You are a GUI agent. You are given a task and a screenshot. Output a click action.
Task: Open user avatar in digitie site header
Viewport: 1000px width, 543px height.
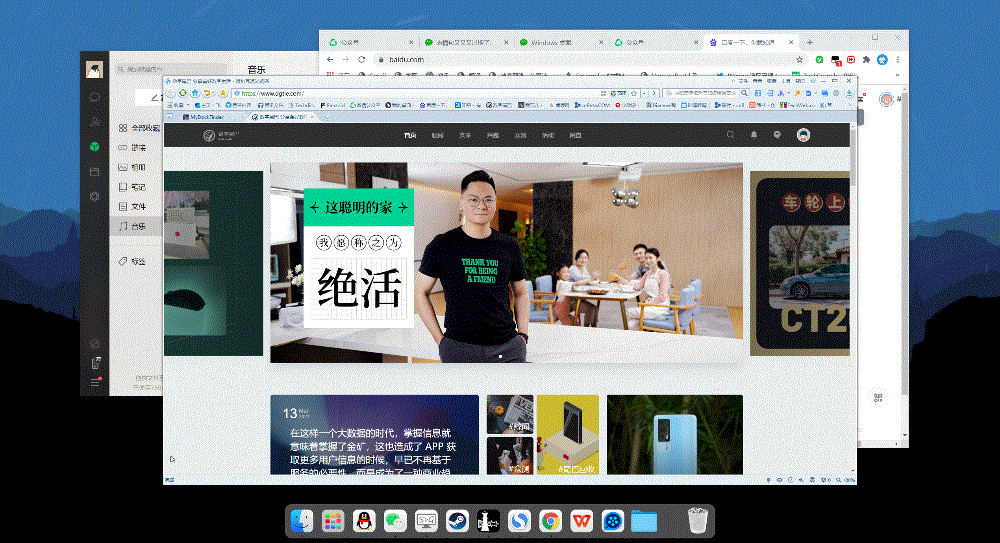pyautogui.click(x=804, y=135)
